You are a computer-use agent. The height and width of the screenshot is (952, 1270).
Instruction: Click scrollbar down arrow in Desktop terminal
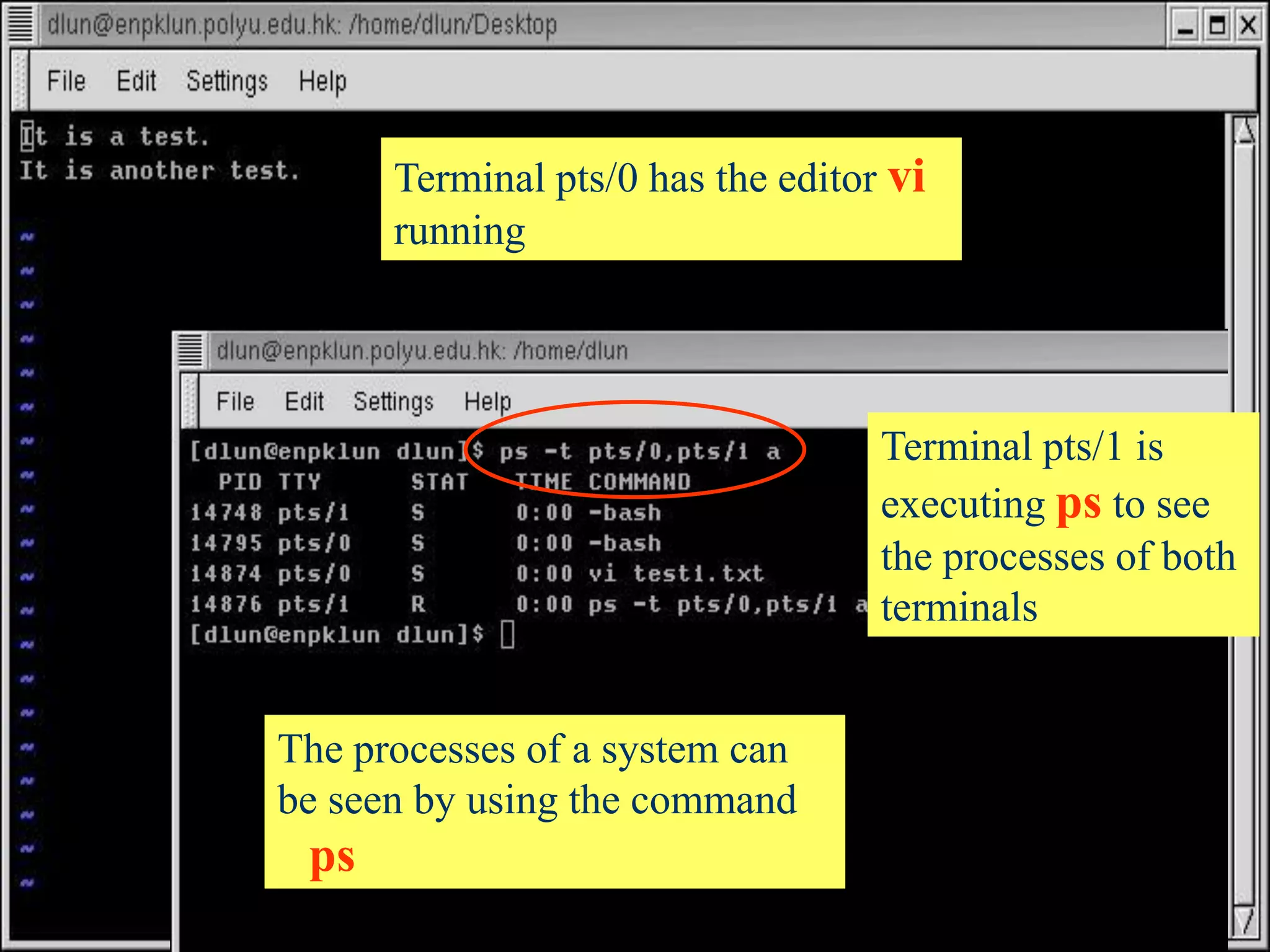click(1244, 921)
